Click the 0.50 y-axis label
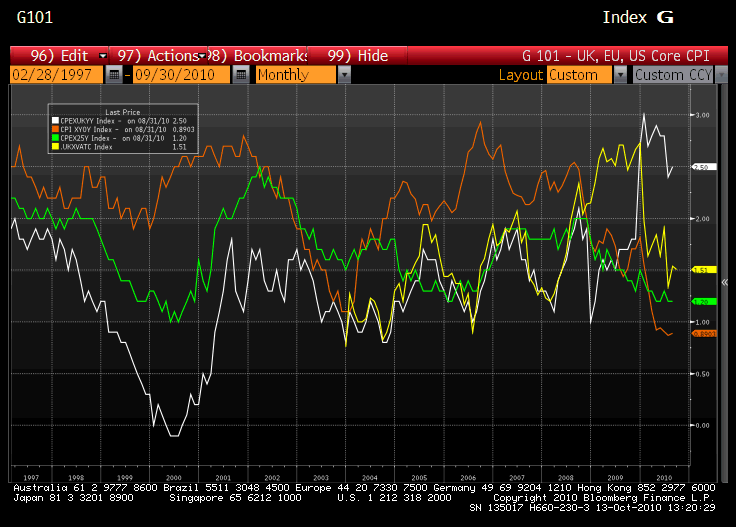The image size is (736, 527). (702, 374)
